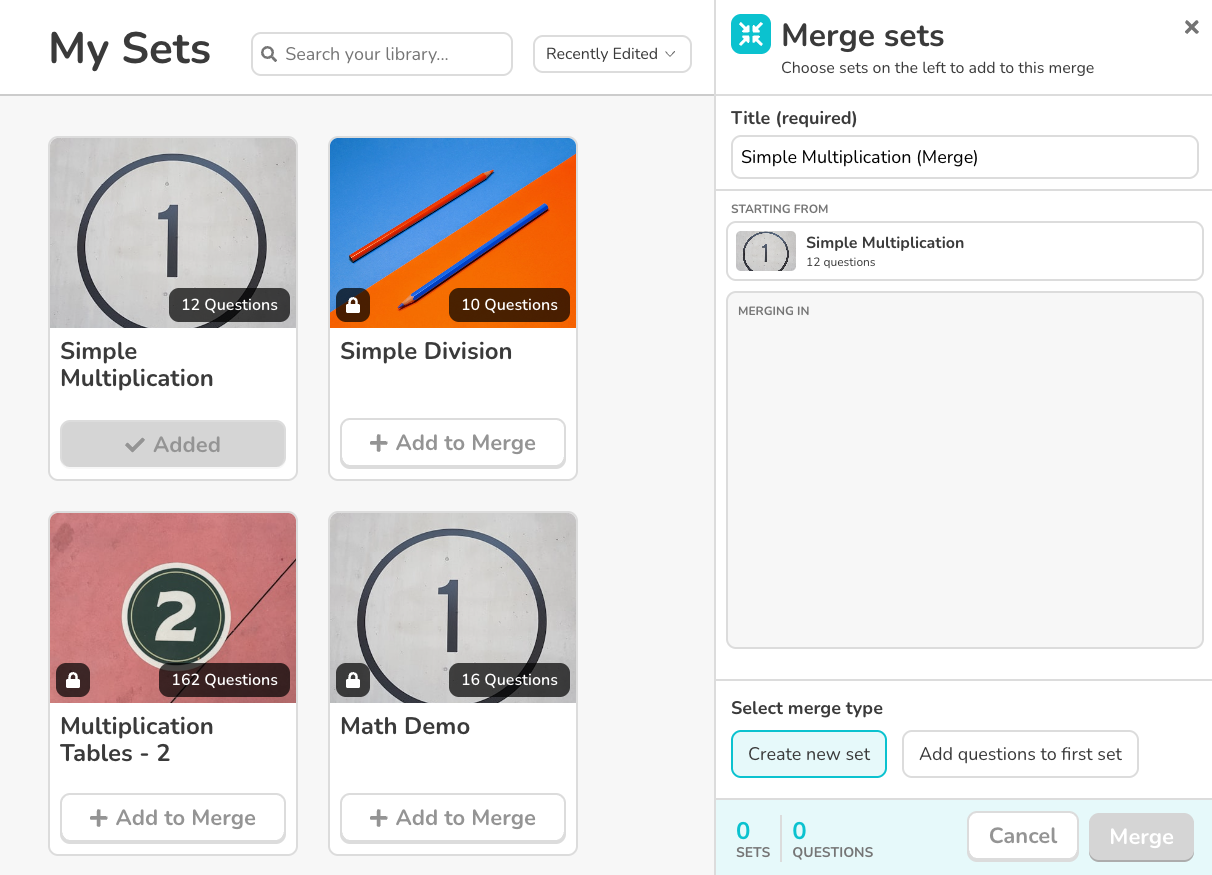The image size is (1212, 875).
Task: Click the Multiplication Tables - 2 title
Action: pos(137,740)
